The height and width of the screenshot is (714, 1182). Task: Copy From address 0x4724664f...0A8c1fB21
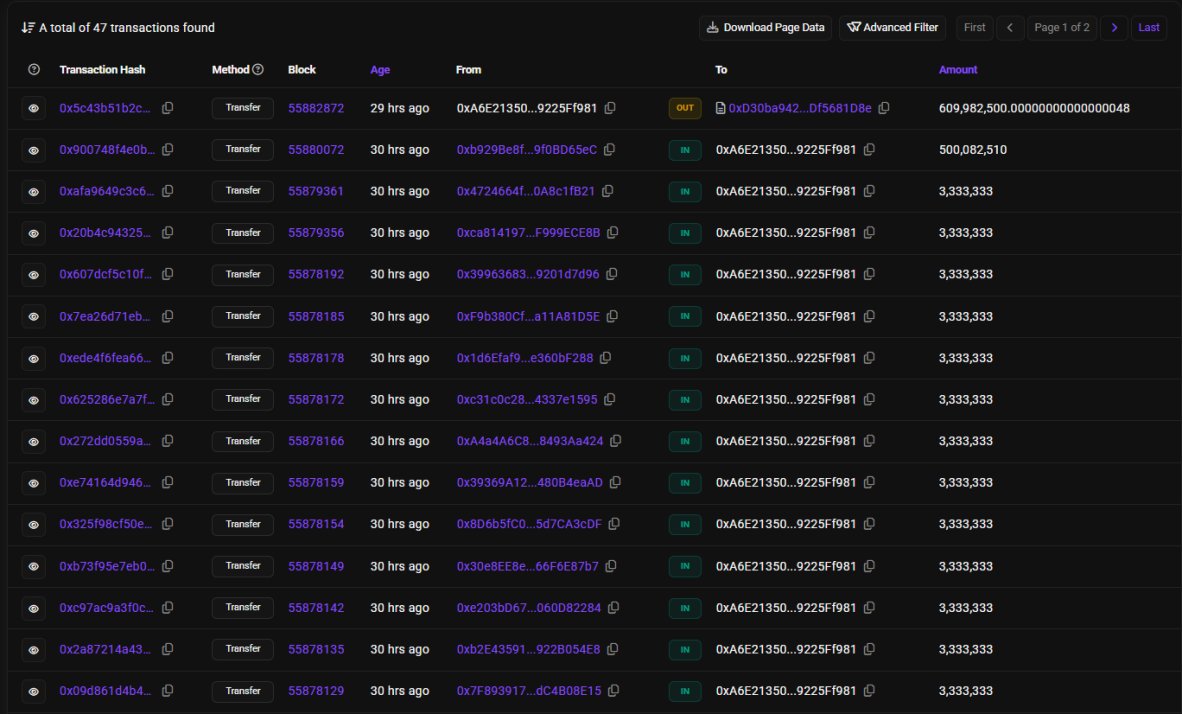pyautogui.click(x=608, y=191)
